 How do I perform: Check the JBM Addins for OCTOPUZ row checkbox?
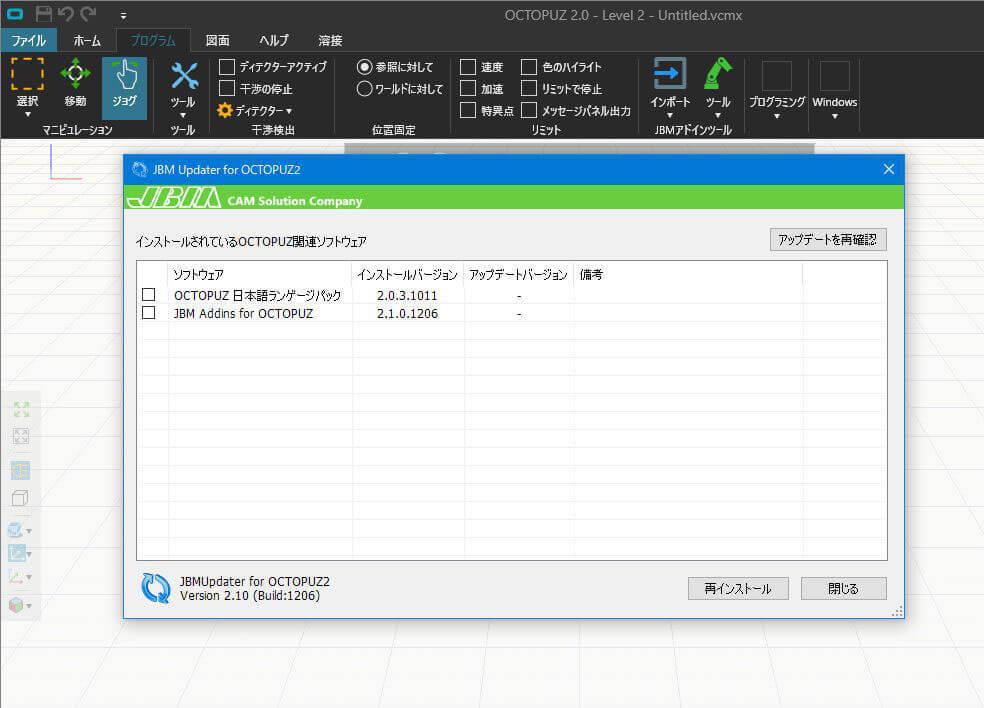(149, 313)
